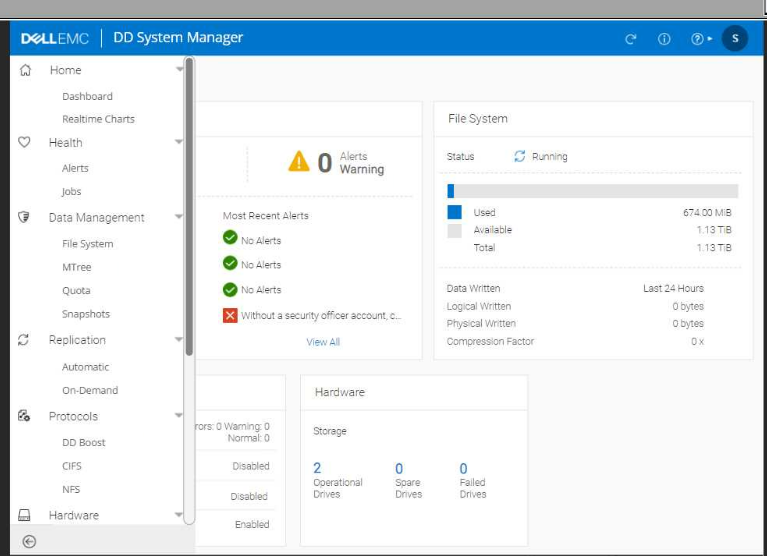Open the Jobs page
767x556 pixels.
coord(71,191)
